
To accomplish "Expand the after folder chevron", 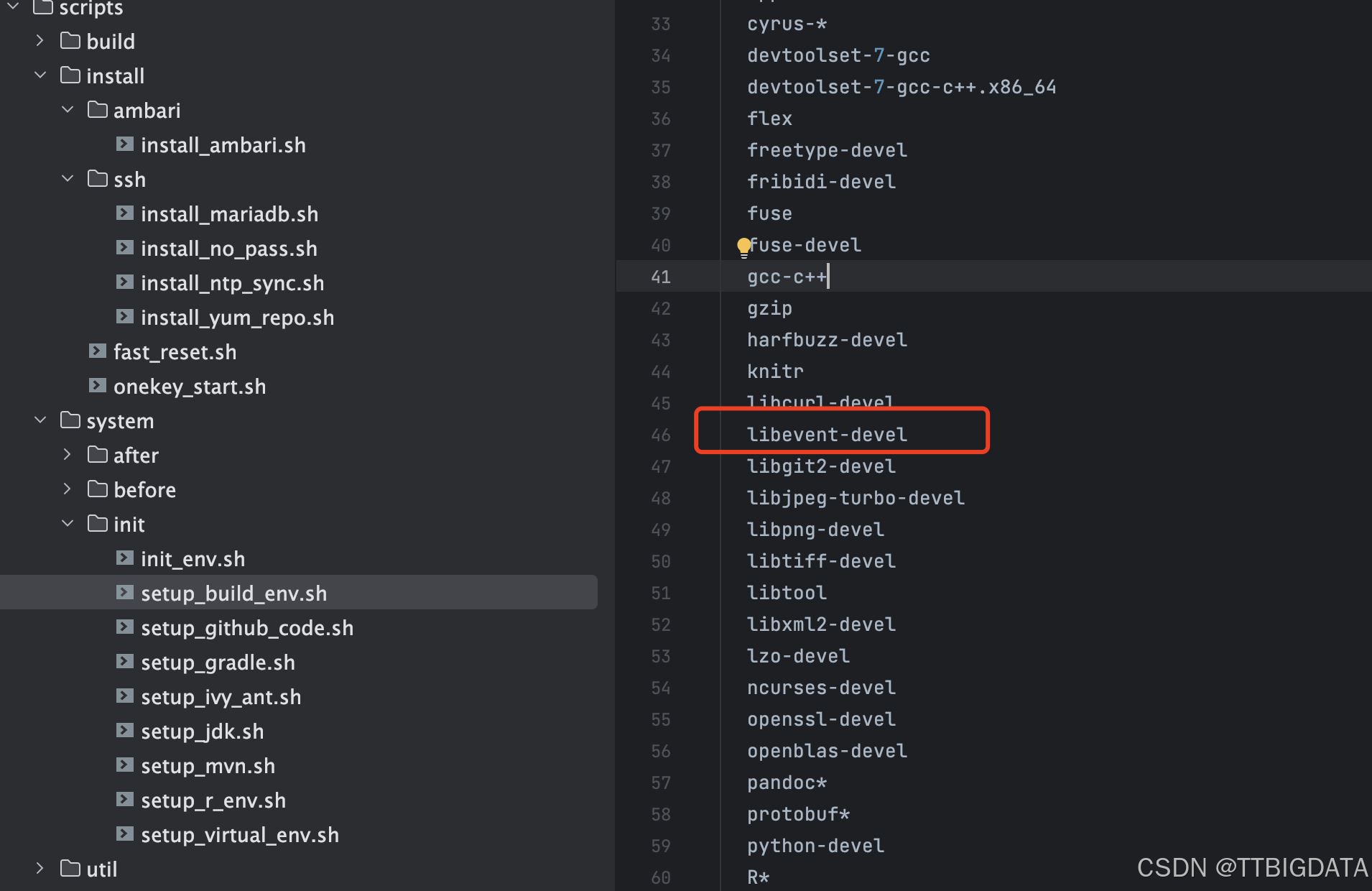I will (68, 455).
